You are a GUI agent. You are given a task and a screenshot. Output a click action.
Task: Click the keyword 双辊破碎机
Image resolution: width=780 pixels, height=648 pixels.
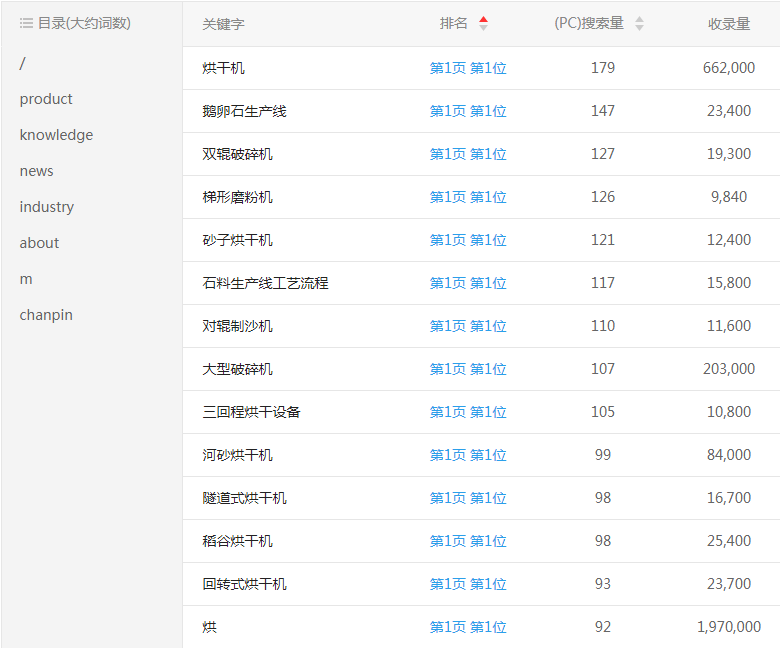[237, 154]
